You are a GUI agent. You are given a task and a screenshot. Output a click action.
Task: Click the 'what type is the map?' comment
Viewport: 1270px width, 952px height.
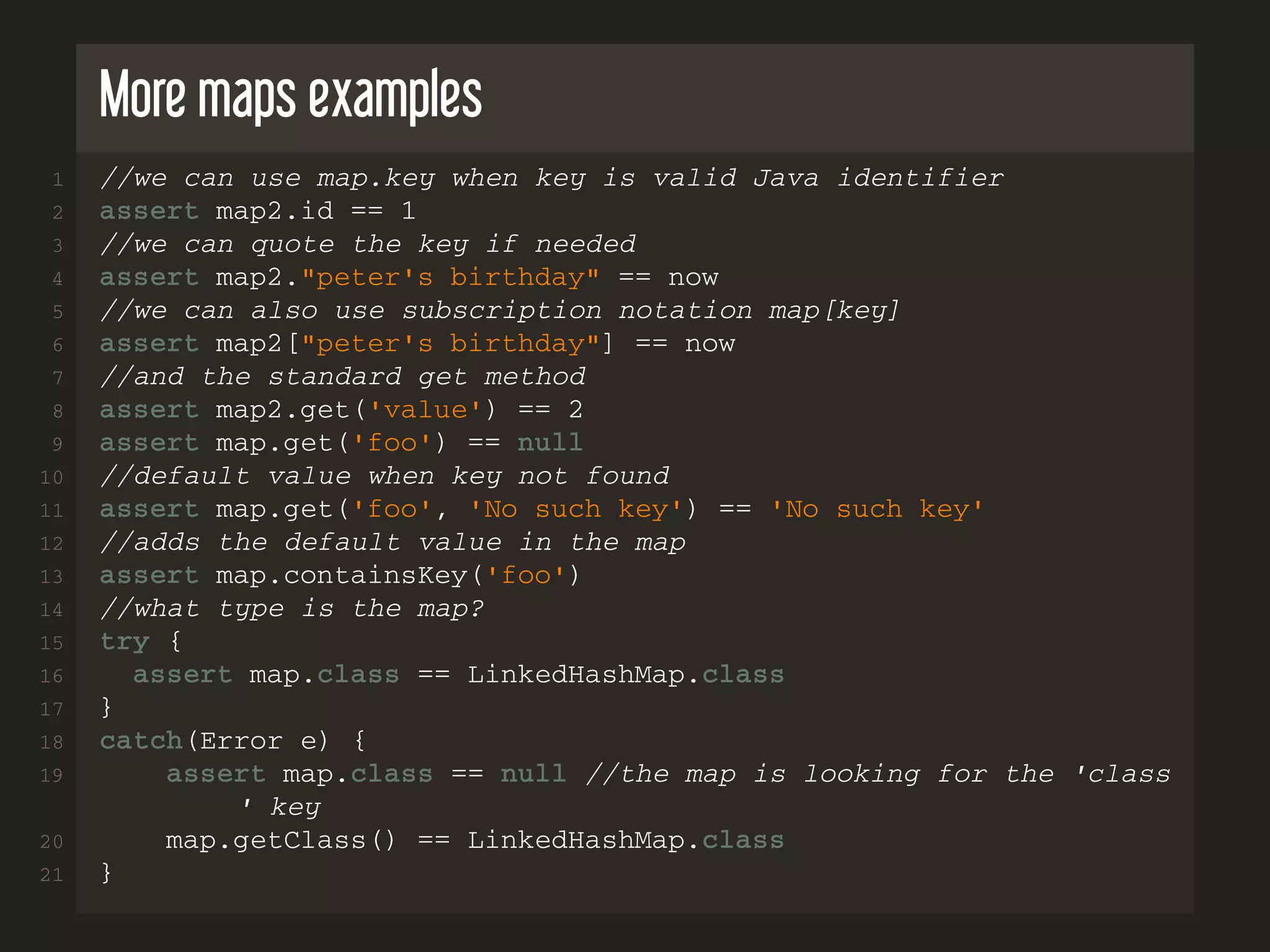(x=291, y=609)
